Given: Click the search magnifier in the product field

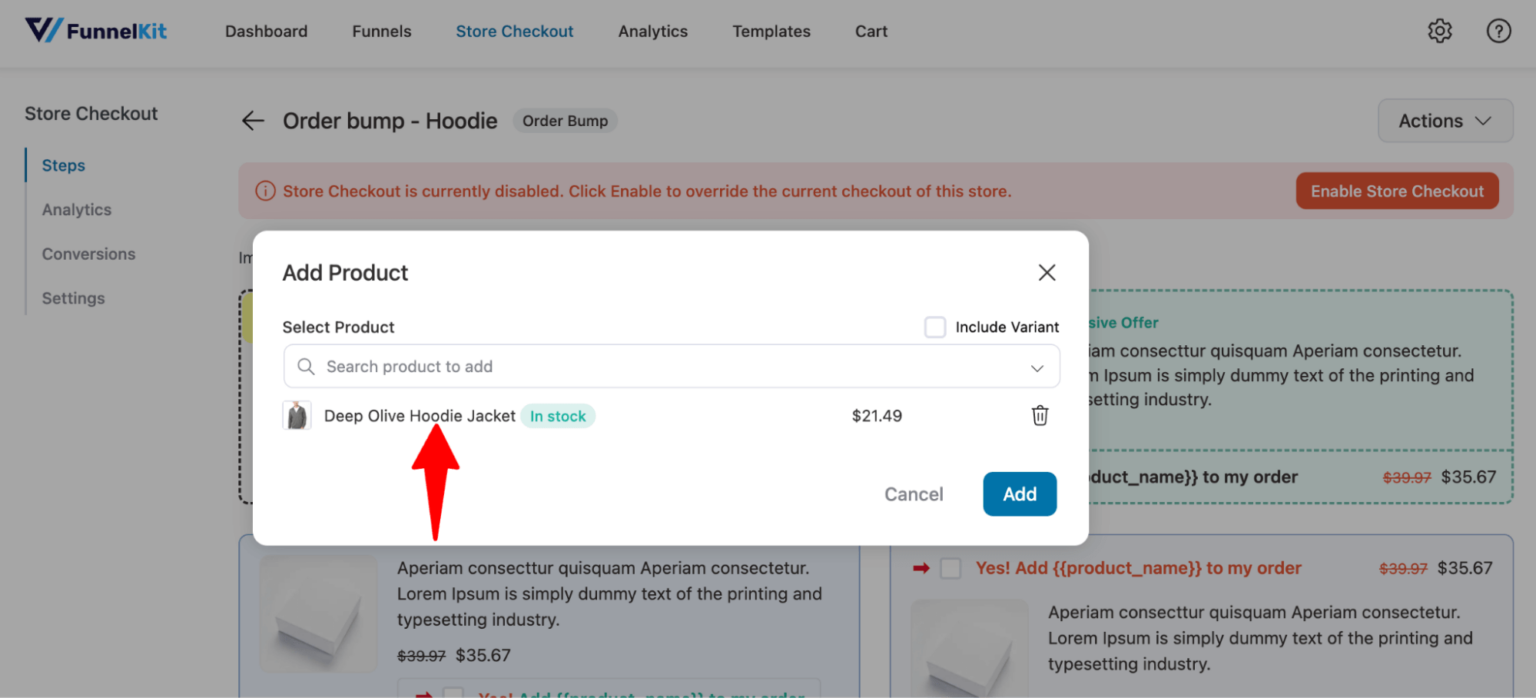Looking at the screenshot, I should click(307, 366).
